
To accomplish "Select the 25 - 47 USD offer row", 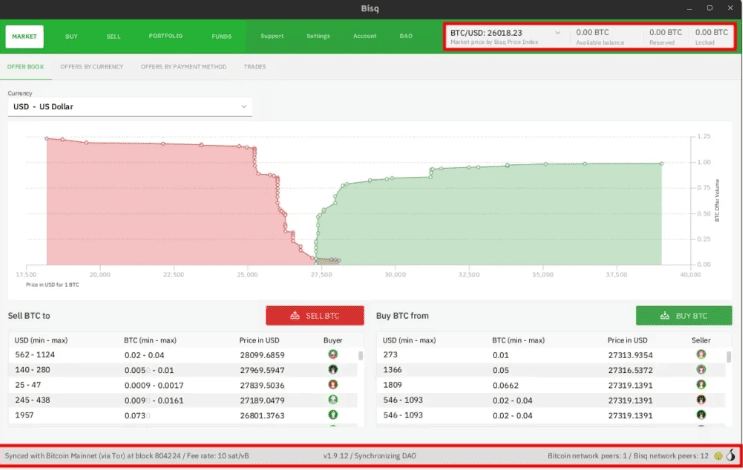I will (183, 385).
